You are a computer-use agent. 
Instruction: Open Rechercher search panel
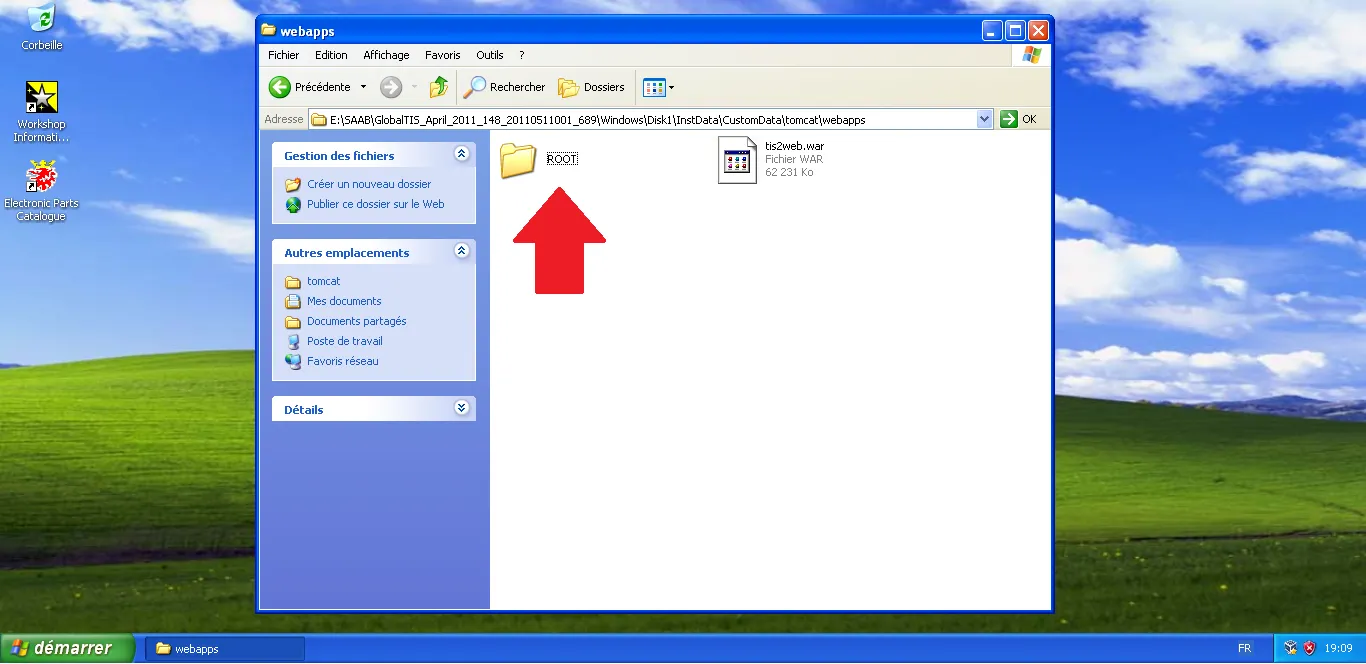coord(505,87)
